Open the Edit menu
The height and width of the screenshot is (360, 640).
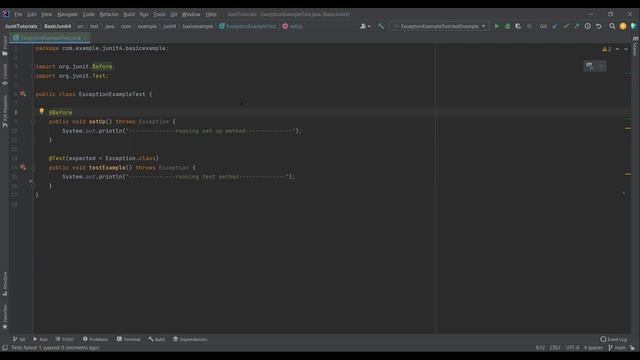(31, 14)
